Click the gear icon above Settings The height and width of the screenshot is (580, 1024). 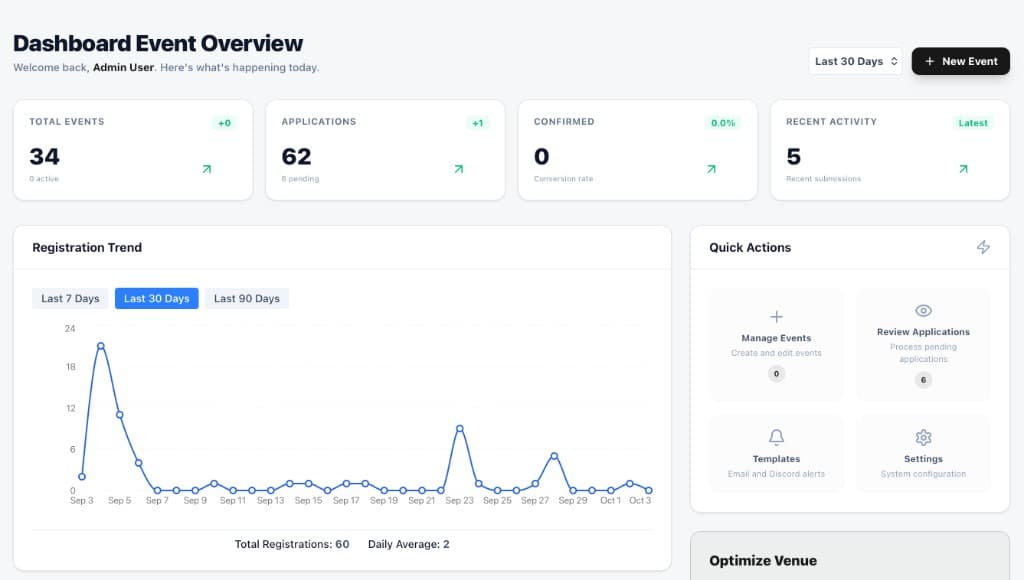click(x=923, y=437)
